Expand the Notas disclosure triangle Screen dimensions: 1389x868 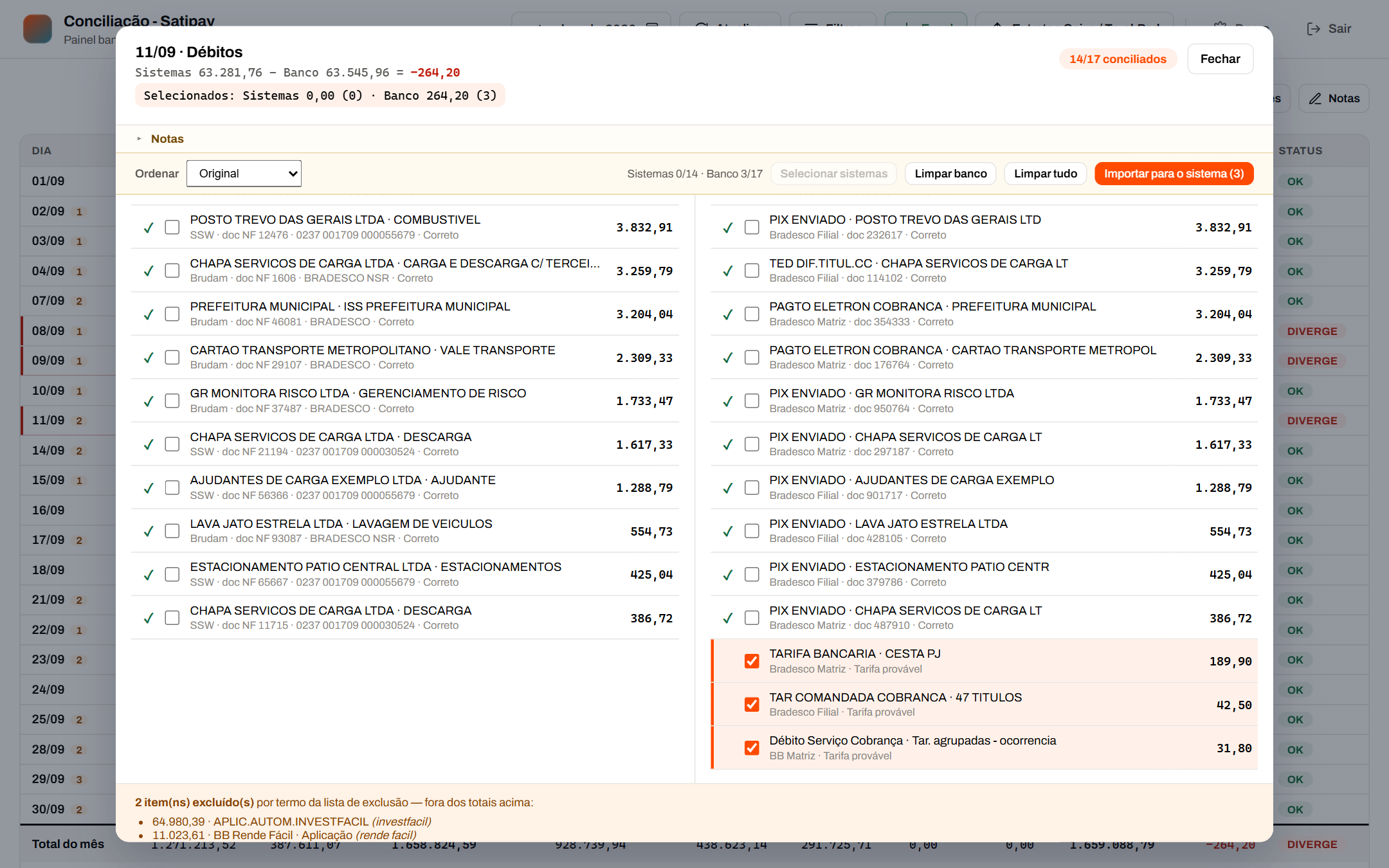[x=139, y=139]
